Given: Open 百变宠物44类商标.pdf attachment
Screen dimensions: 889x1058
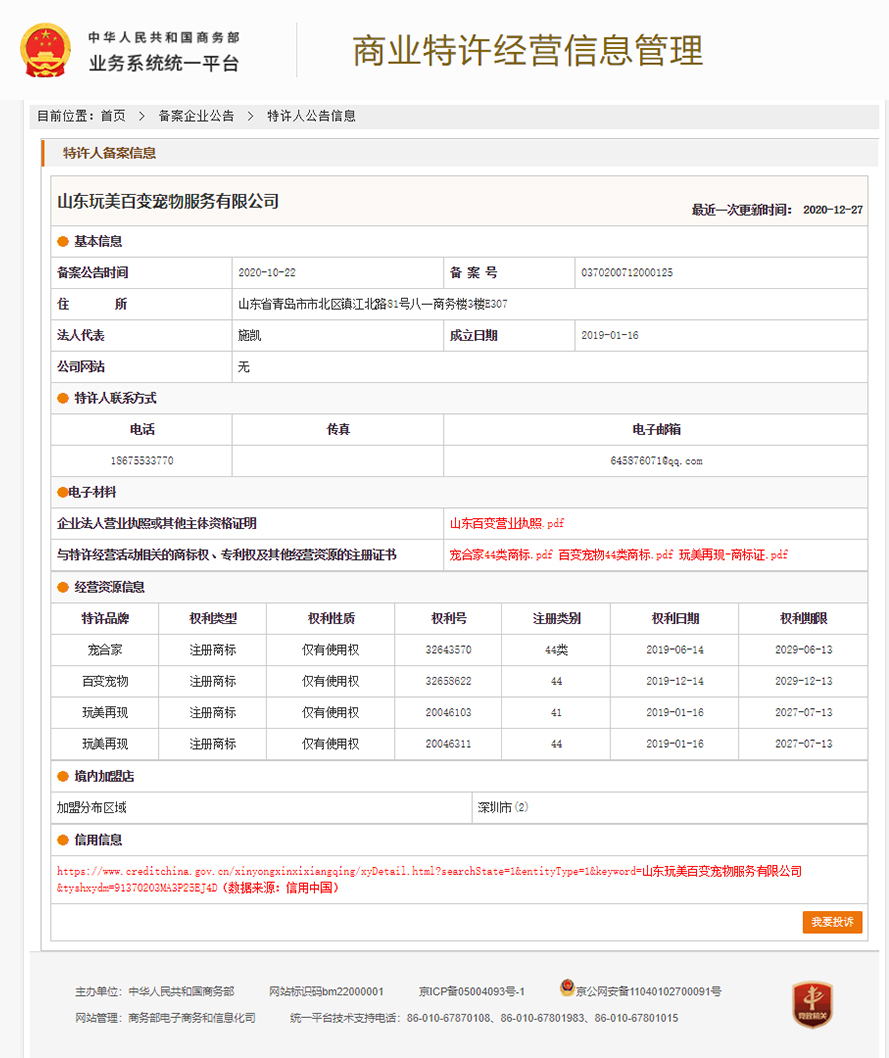Looking at the screenshot, I should 615,554.
